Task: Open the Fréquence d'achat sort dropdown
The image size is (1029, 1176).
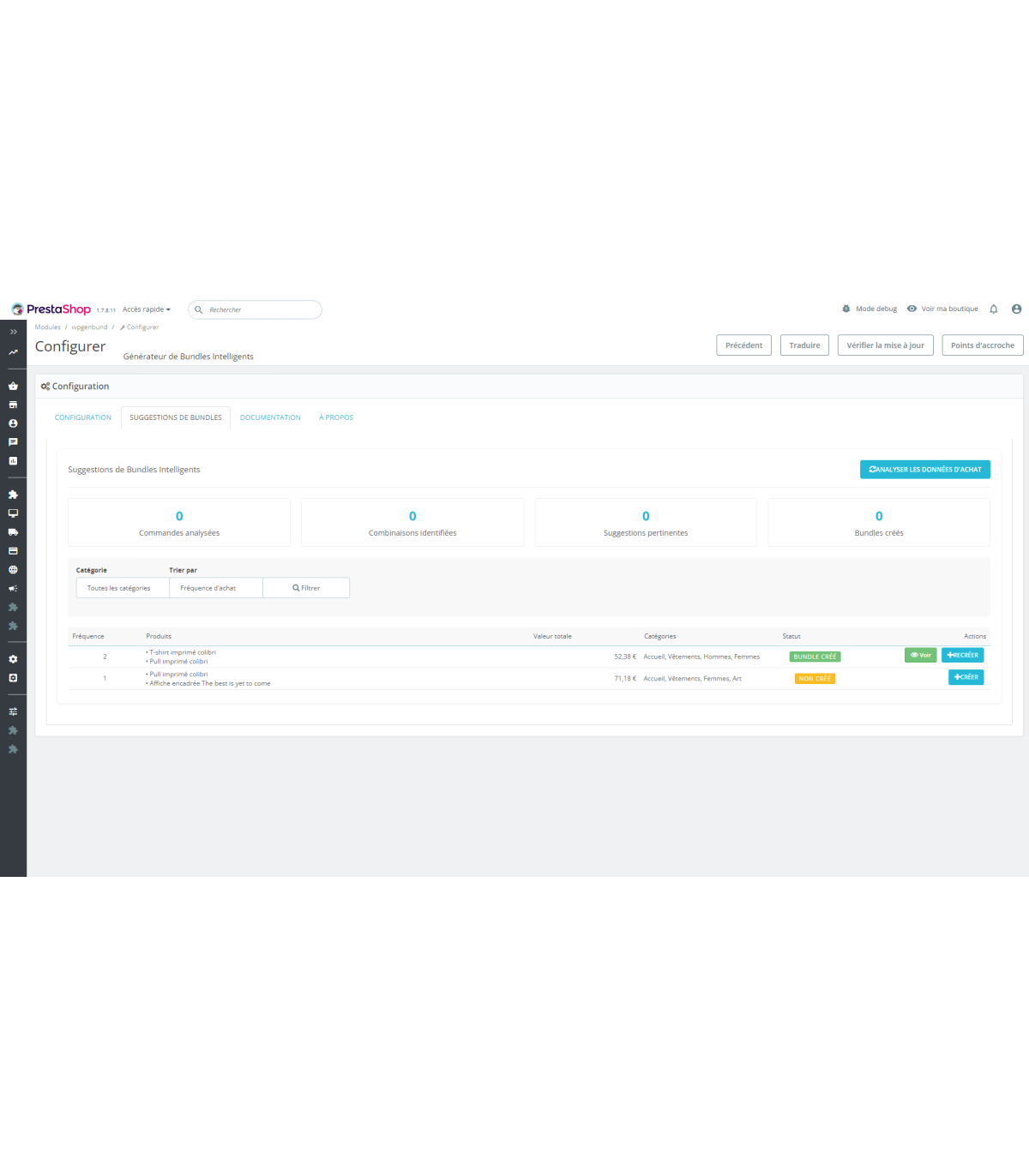Action: tap(215, 588)
